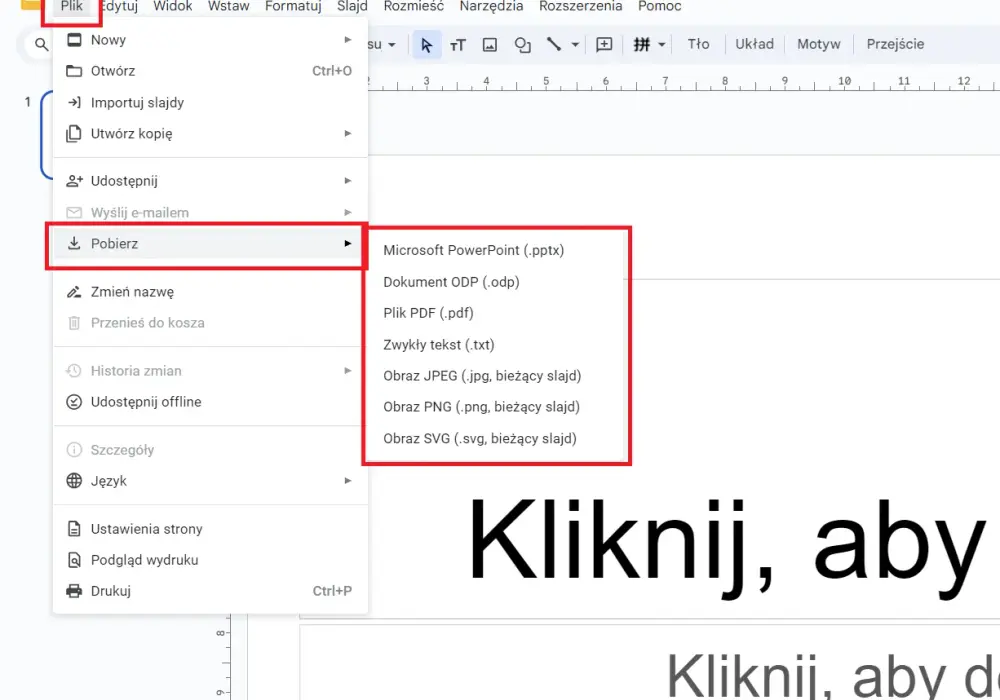Click the globe icon beside Język
The height and width of the screenshot is (700, 1000).
click(x=74, y=481)
